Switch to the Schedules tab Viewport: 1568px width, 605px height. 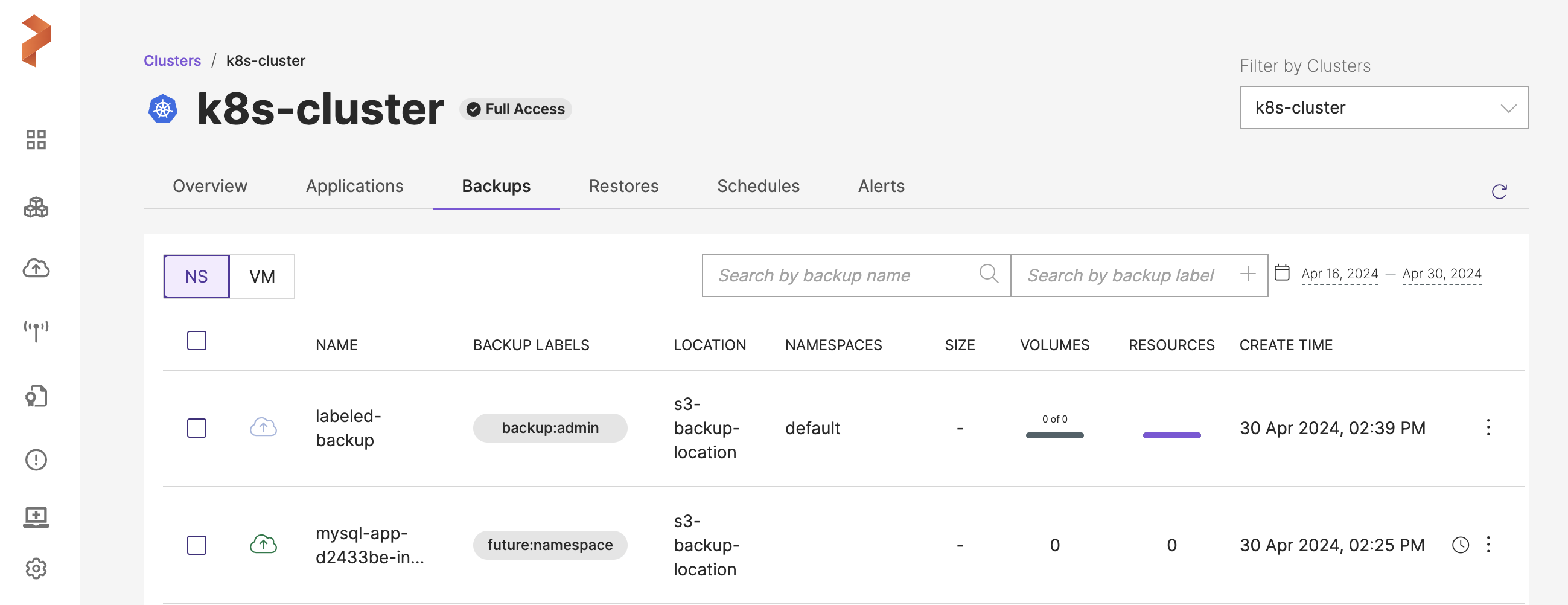(x=758, y=186)
